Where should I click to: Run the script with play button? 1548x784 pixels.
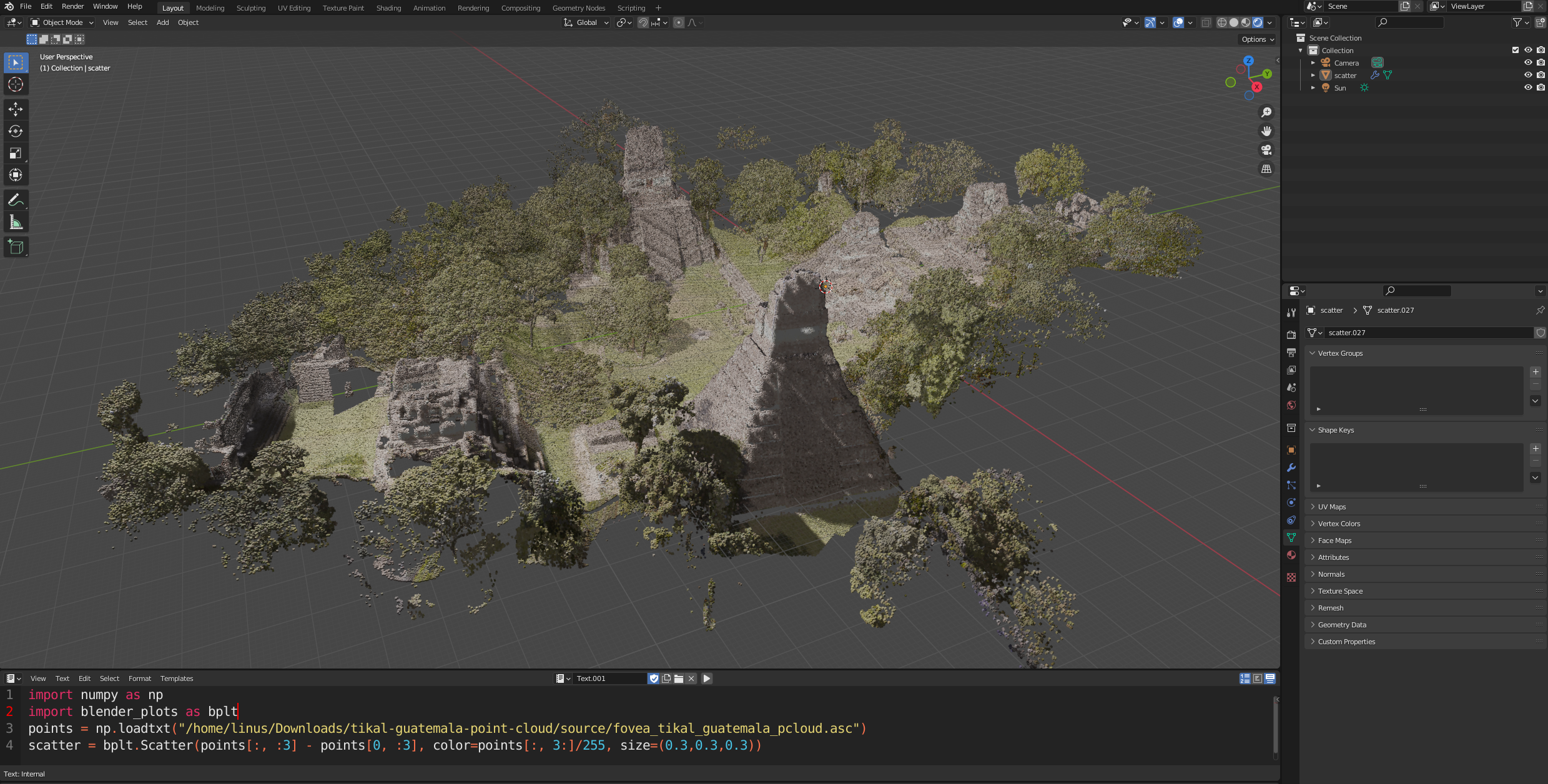pos(706,679)
